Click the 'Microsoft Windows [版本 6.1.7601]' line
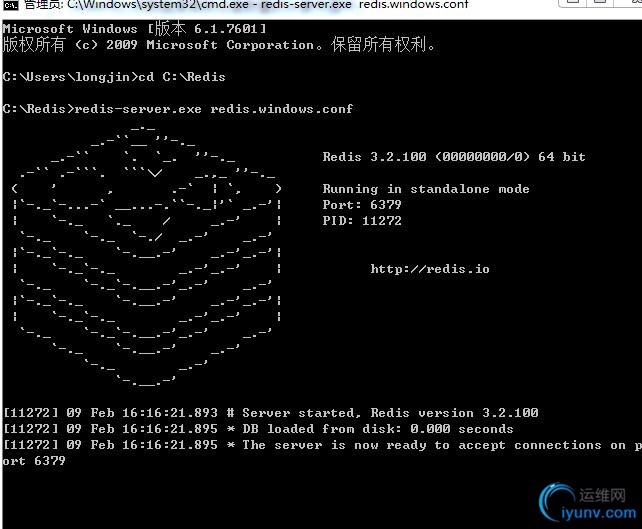Screen dimensions: 642x529 135,29
